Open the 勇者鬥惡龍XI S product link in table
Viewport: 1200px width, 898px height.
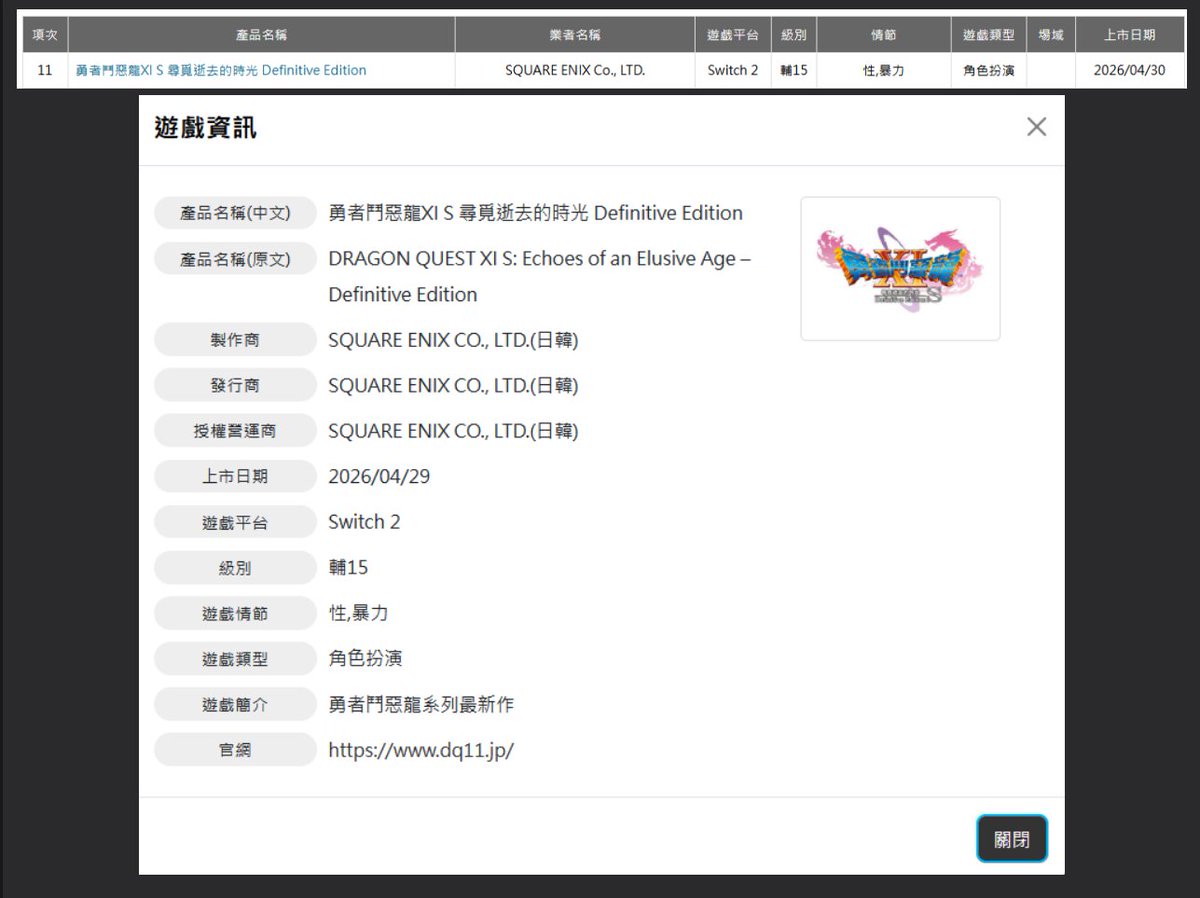pos(221,70)
